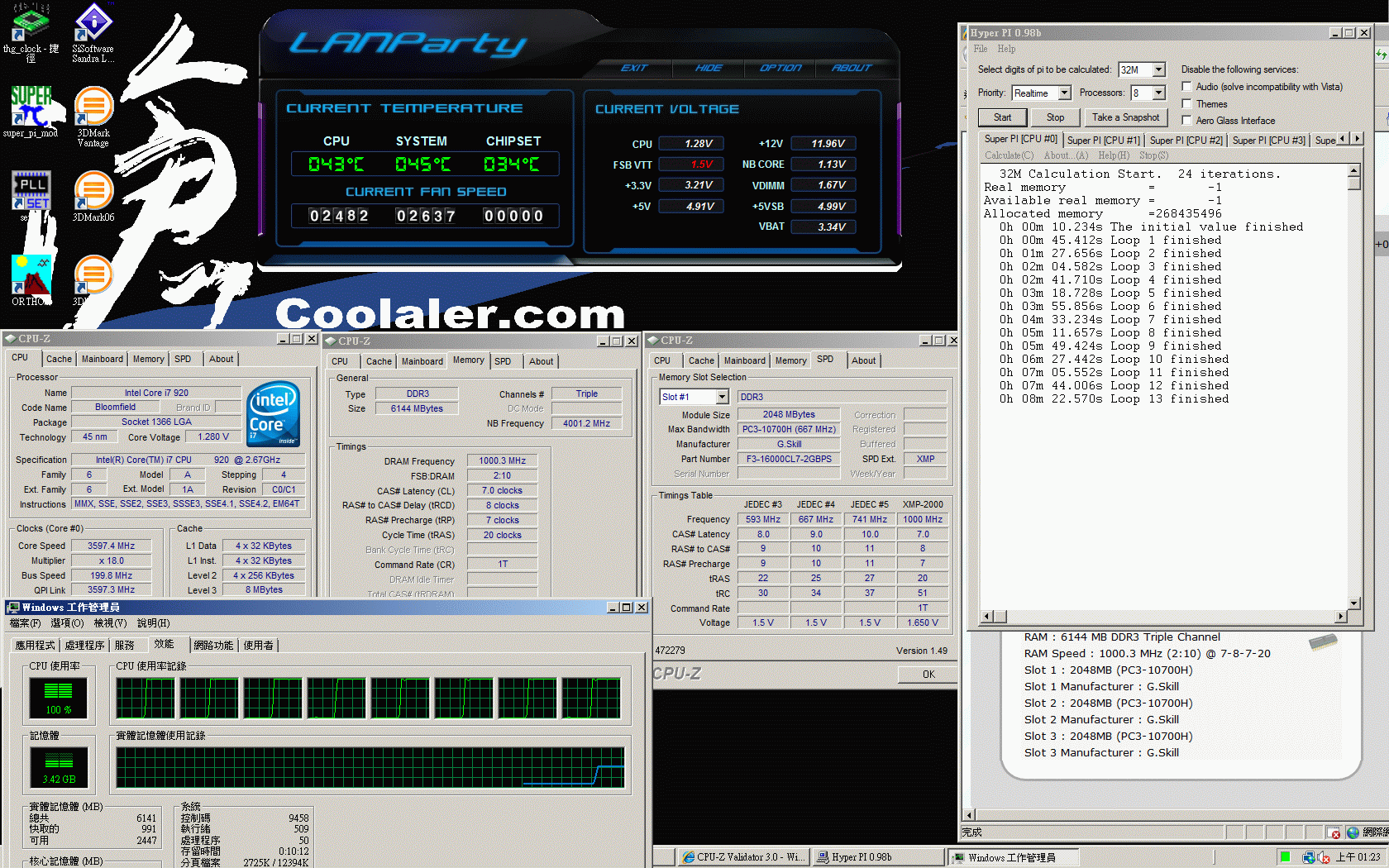Click the Stop button in Hyper PI
This screenshot has height=868, width=1389.
(x=1055, y=117)
